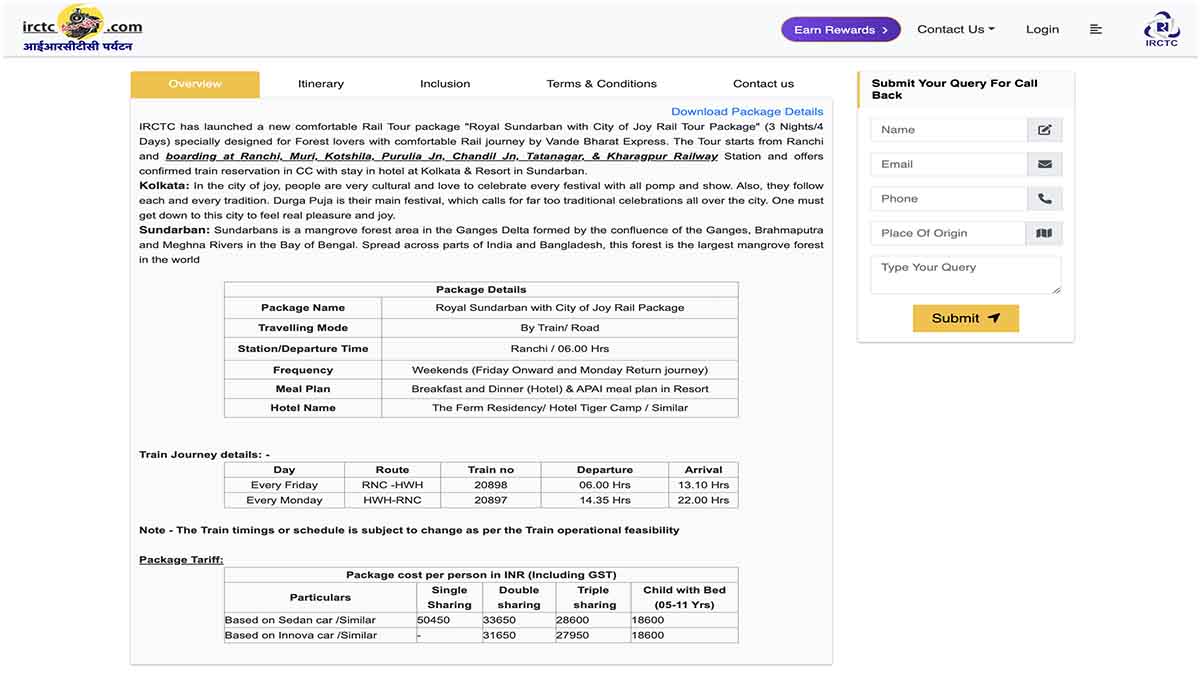Click the 'RNC -HWH' route cell

[x=392, y=485]
